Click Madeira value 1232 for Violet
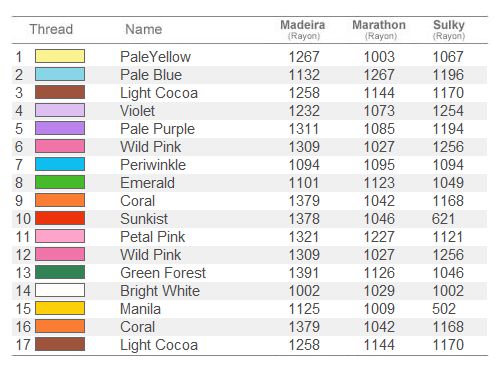The image size is (500, 366). click(304, 111)
